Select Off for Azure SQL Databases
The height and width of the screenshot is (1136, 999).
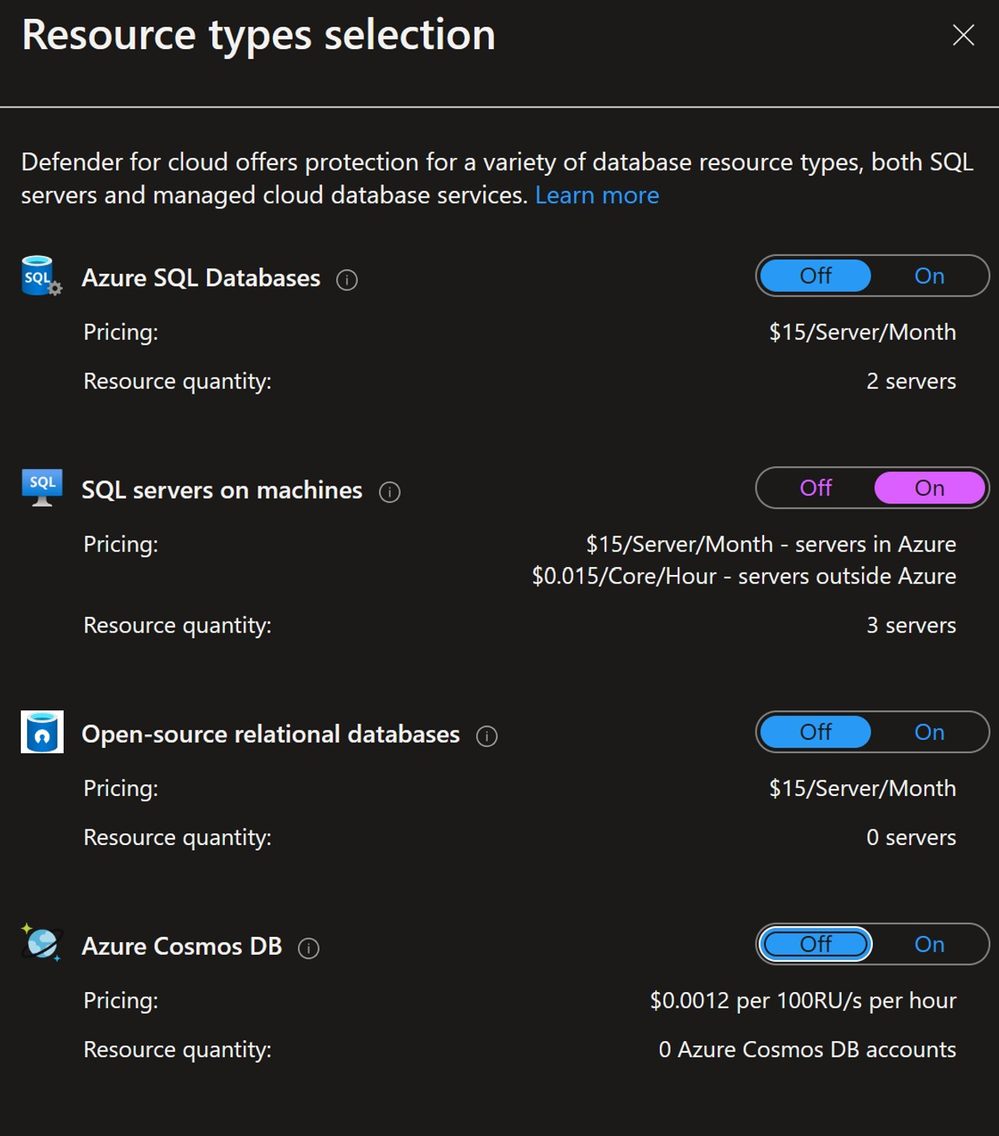tap(816, 276)
